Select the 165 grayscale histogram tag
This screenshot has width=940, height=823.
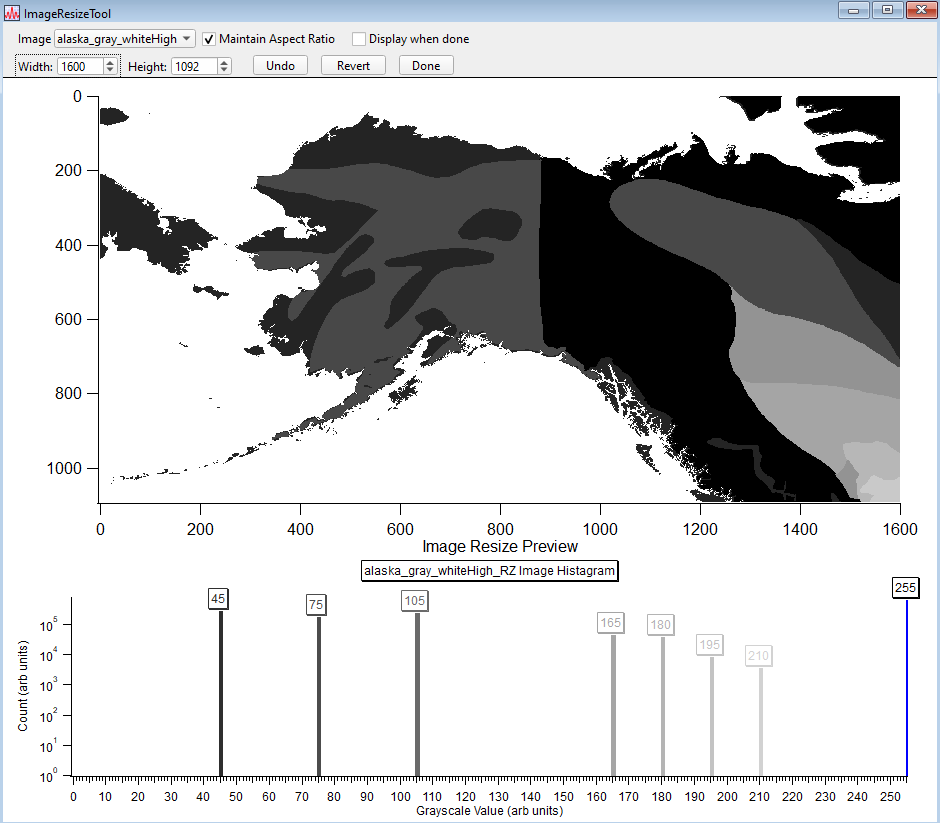tap(610, 623)
